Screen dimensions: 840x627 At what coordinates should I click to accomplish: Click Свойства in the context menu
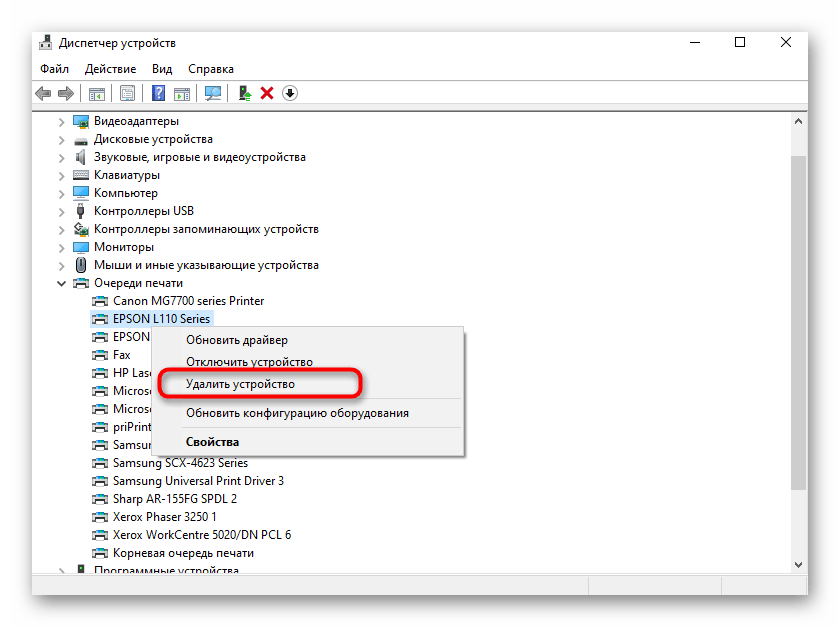click(x=212, y=441)
